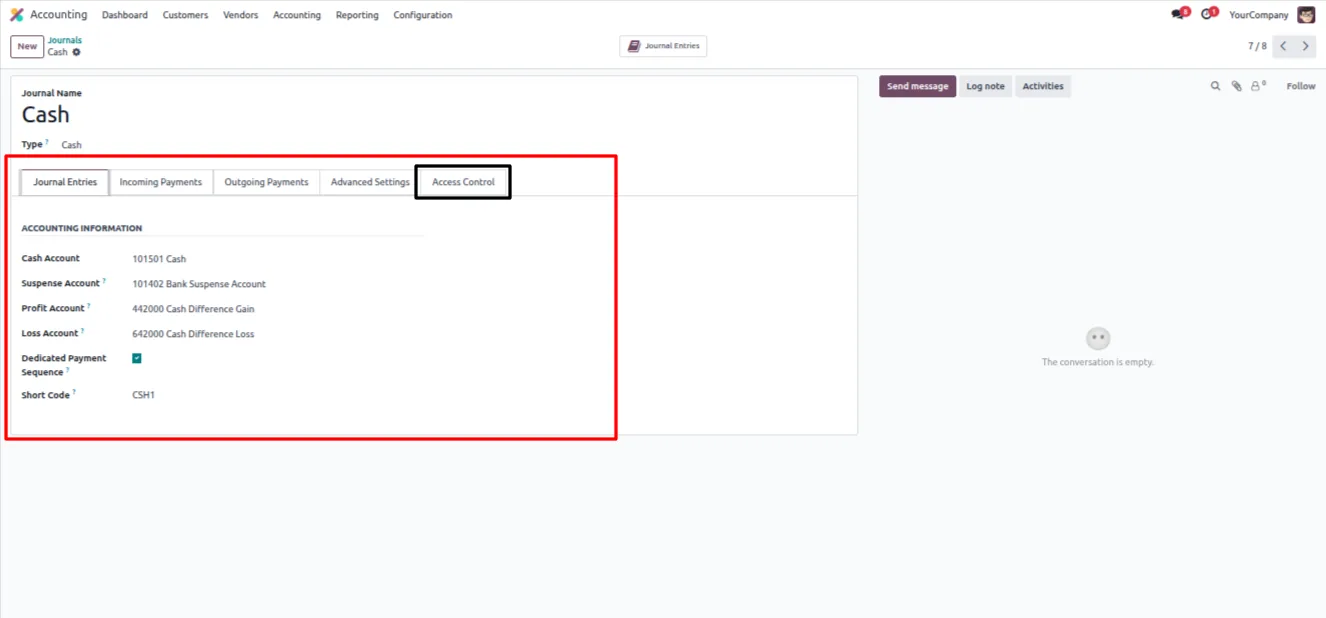Toggle Dedicated Payment Sequence checkbox

coord(137,358)
